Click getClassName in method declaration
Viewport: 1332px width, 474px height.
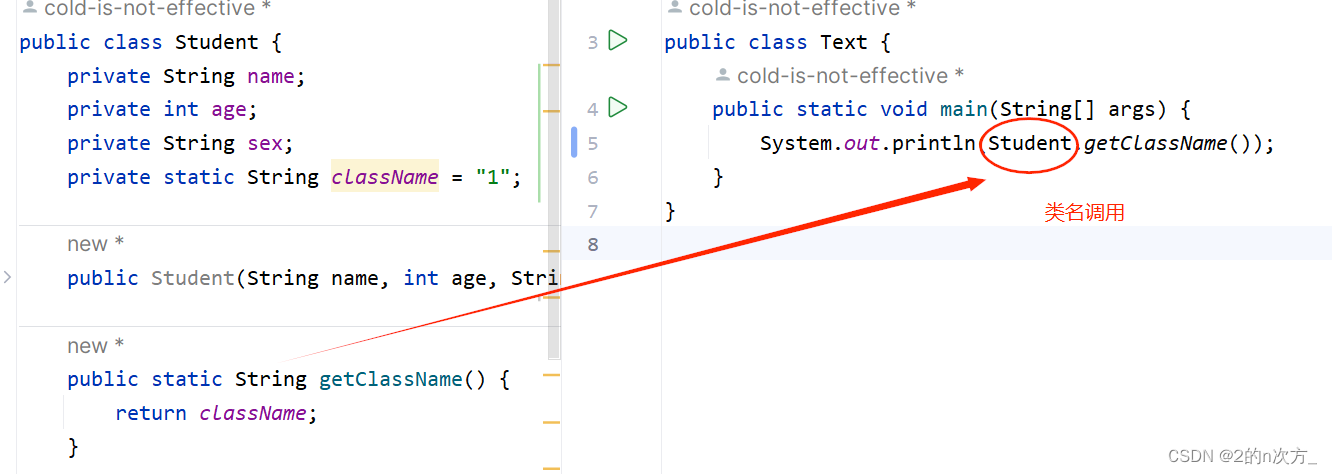coord(391,379)
